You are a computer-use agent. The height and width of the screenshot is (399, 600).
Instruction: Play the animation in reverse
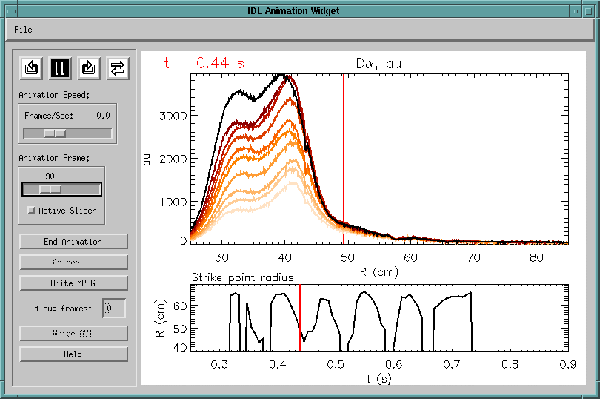tap(31, 68)
